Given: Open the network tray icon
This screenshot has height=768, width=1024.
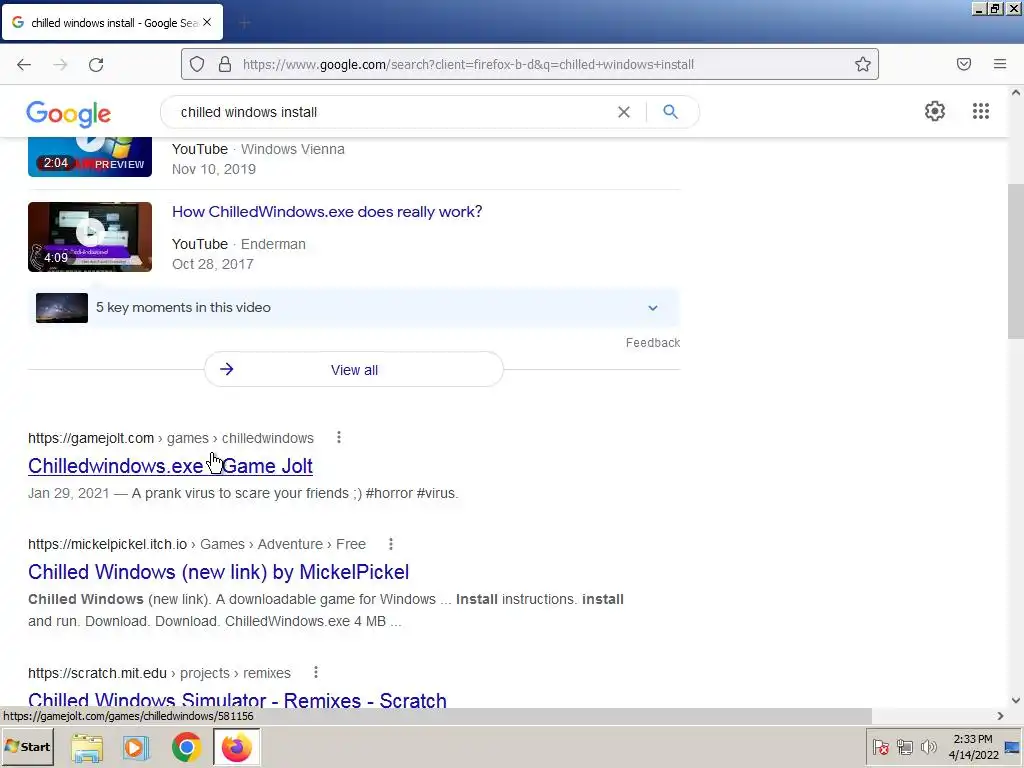Looking at the screenshot, I should pyautogui.click(x=904, y=747).
